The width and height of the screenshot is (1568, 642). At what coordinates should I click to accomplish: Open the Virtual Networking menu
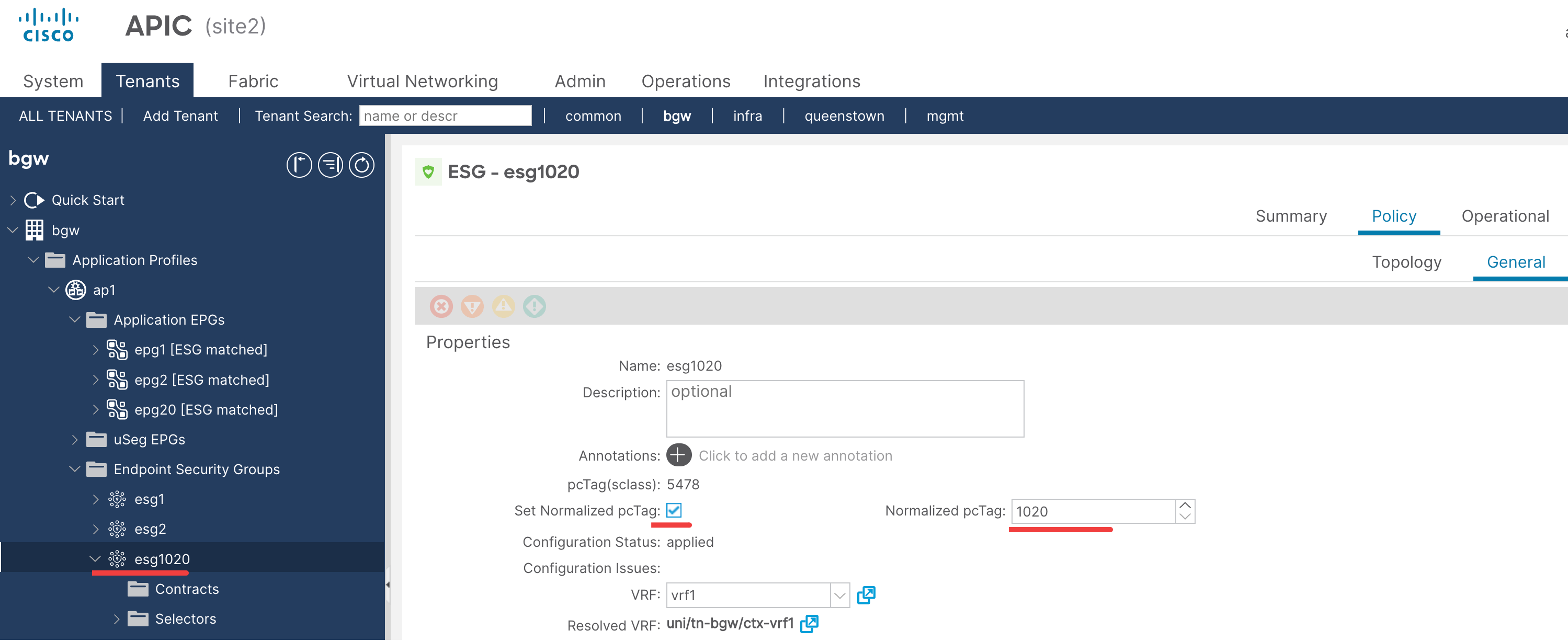click(423, 81)
